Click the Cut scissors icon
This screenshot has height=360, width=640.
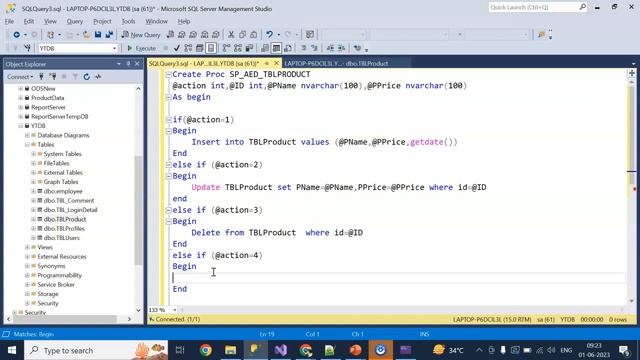coord(231,35)
